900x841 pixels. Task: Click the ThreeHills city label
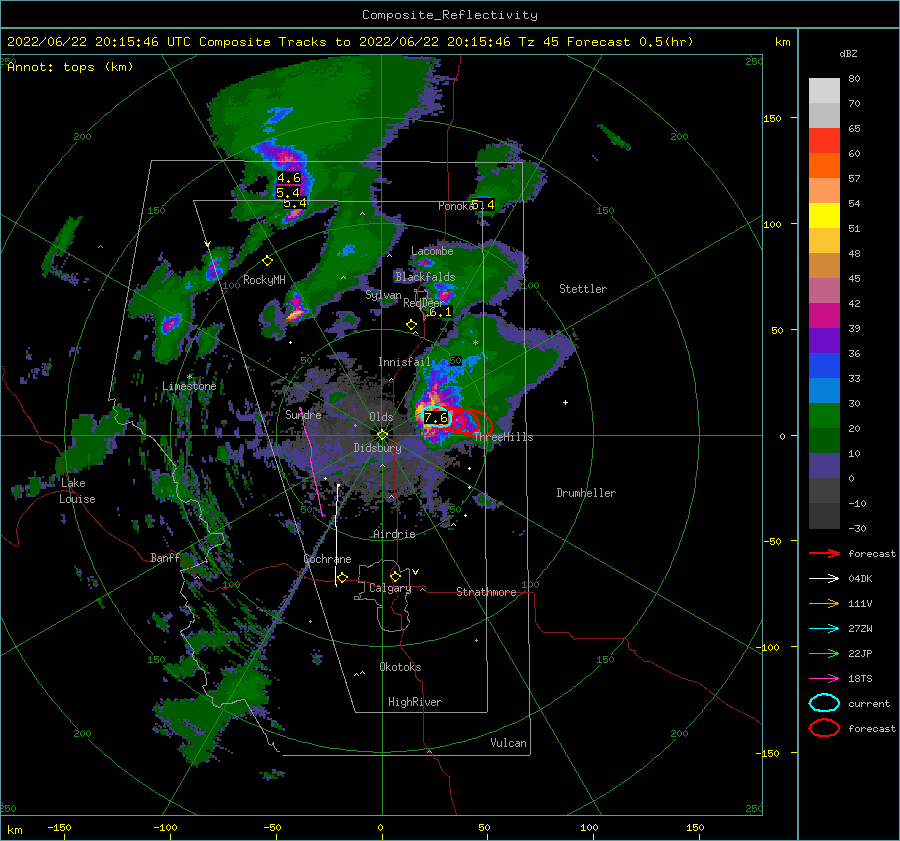(x=503, y=437)
